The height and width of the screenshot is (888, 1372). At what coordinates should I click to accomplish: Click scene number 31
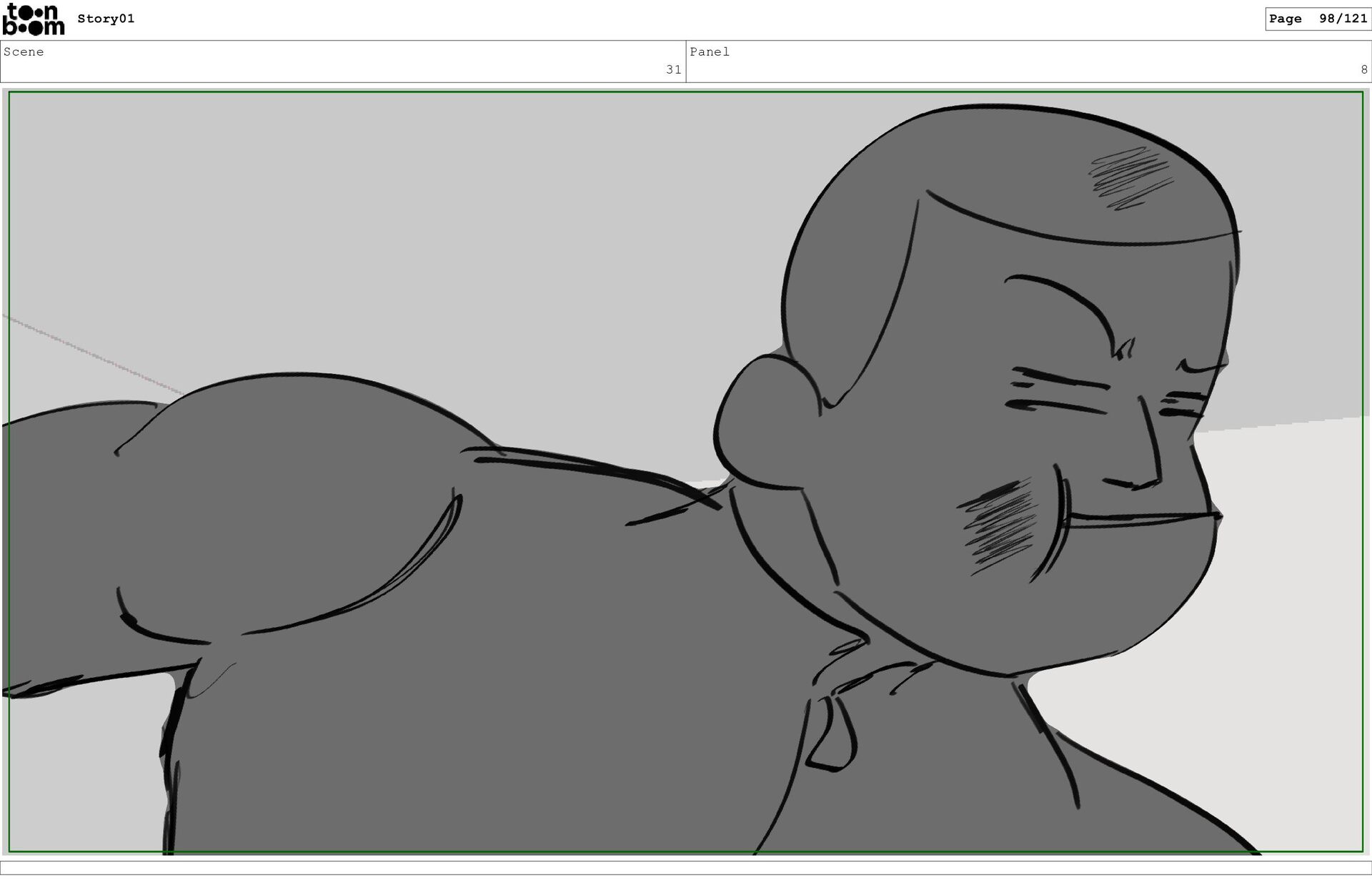pyautogui.click(x=673, y=69)
